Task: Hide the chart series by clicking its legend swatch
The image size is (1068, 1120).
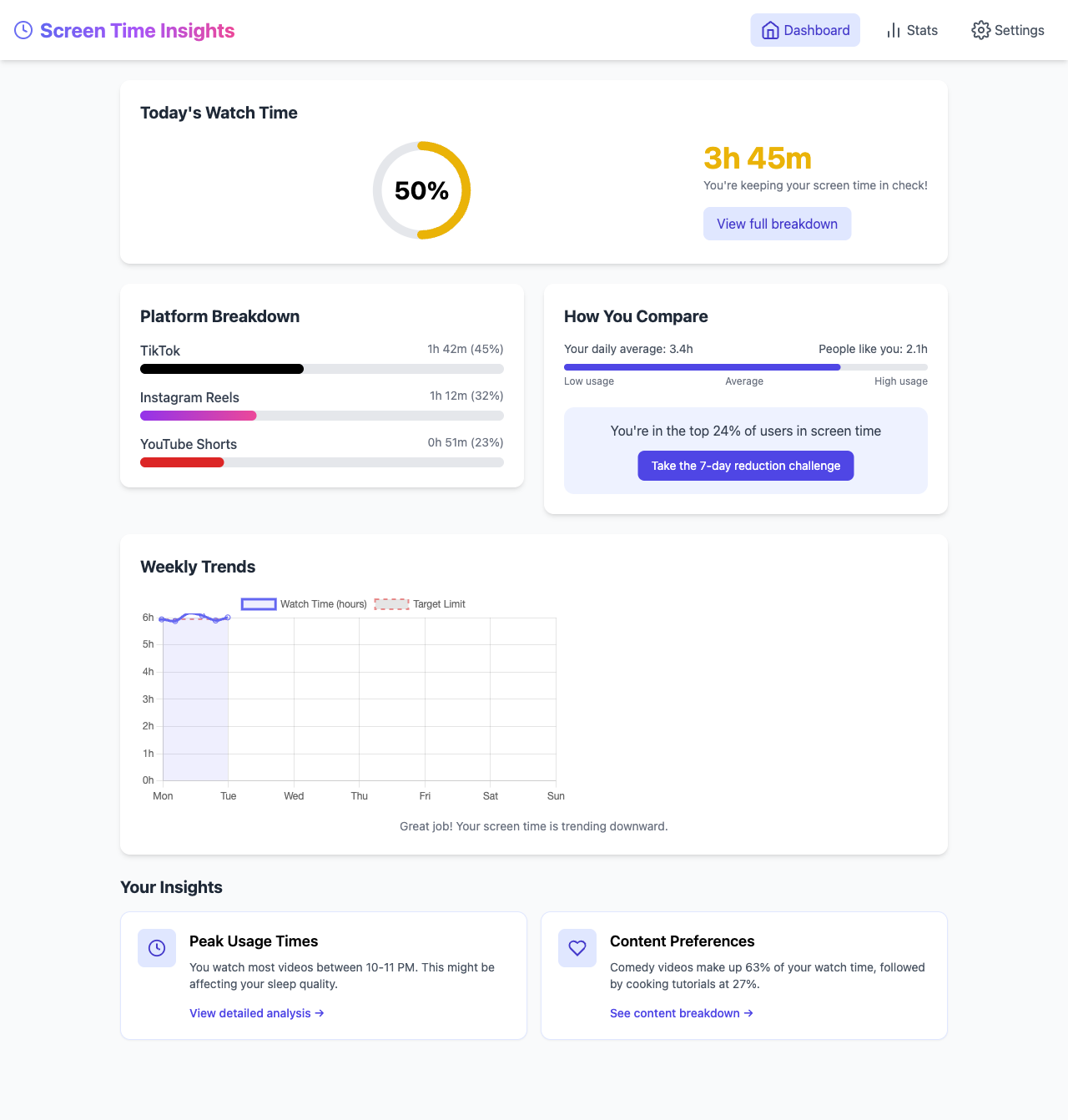Action: click(259, 603)
